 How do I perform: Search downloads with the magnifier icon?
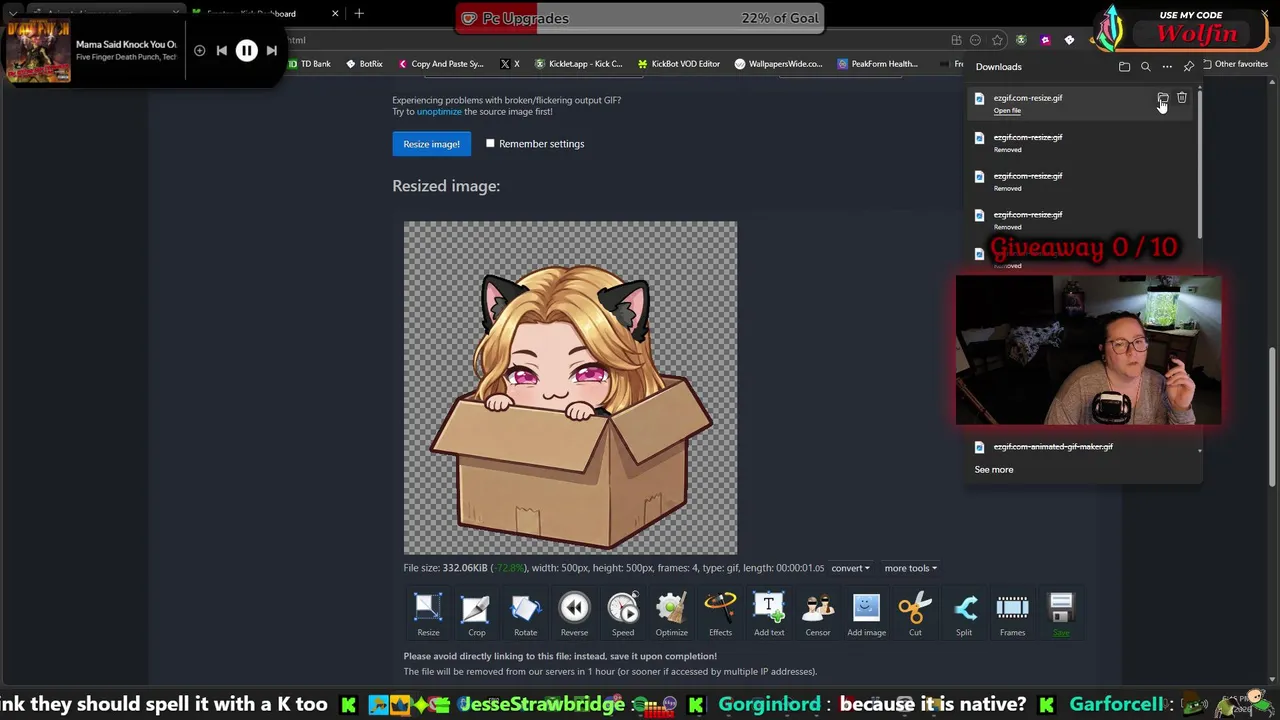tap(1146, 67)
